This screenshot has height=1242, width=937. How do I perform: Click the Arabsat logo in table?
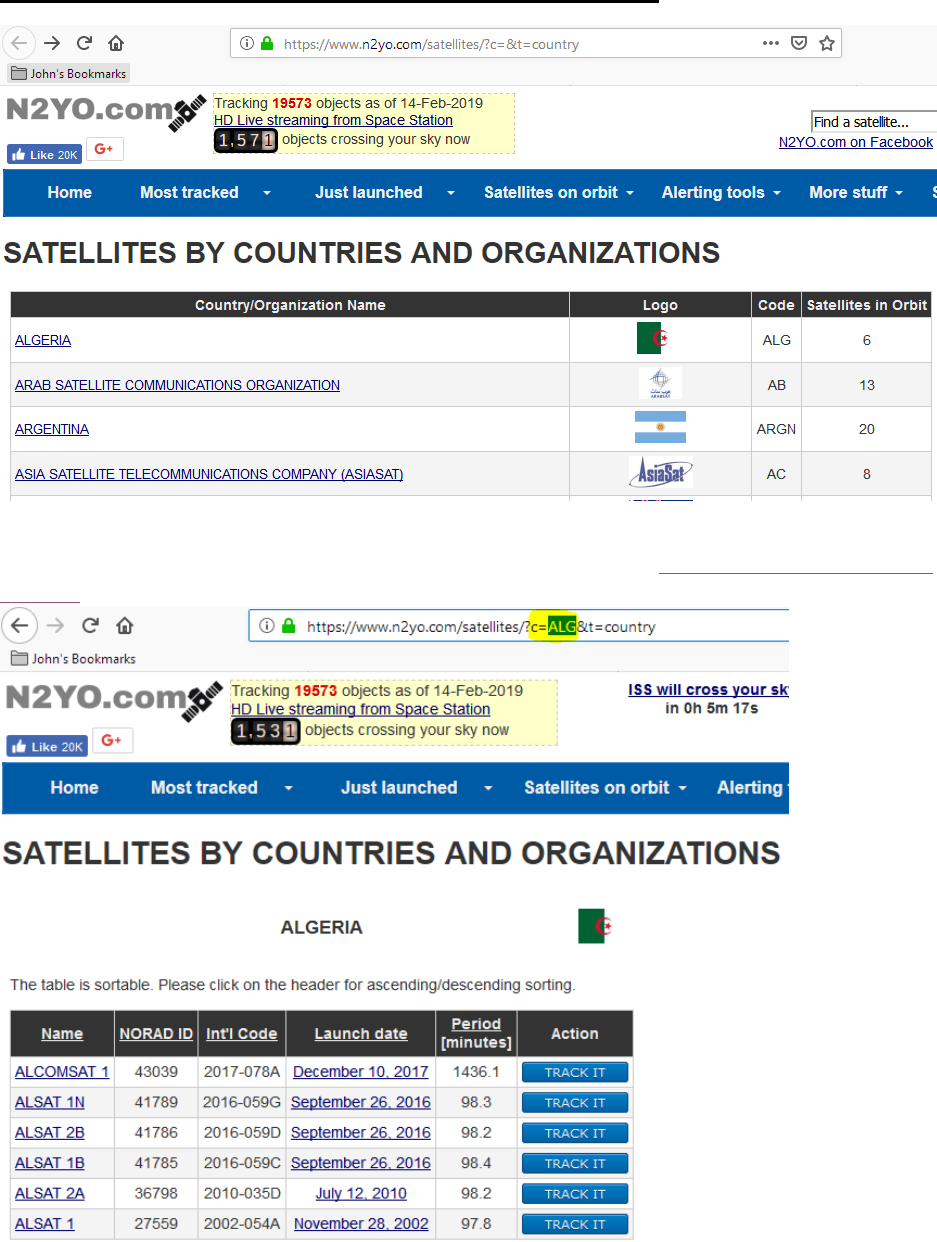tap(660, 383)
